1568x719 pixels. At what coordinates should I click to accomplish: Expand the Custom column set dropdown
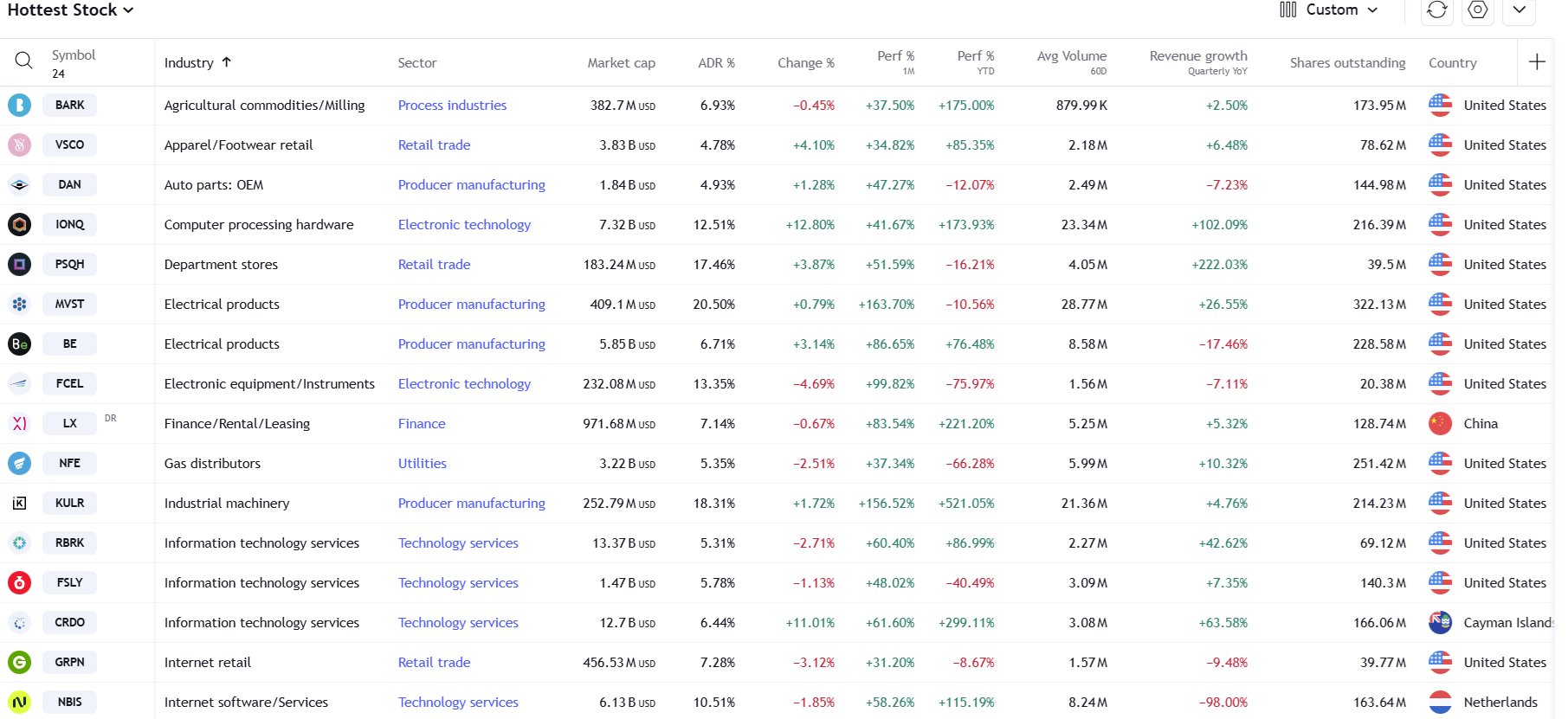click(x=1329, y=10)
